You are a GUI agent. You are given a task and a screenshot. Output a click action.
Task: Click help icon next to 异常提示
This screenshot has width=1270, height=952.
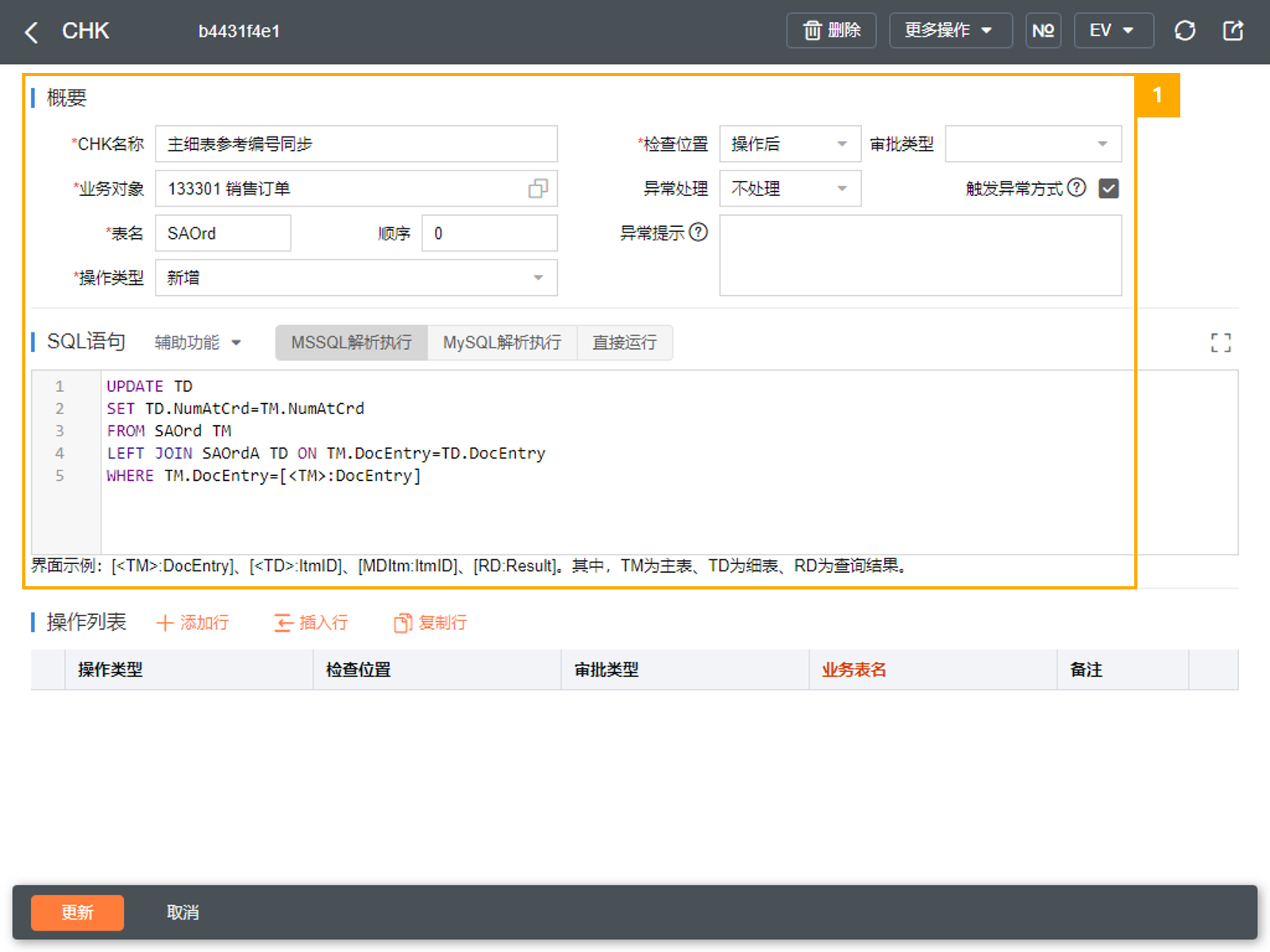click(x=698, y=232)
